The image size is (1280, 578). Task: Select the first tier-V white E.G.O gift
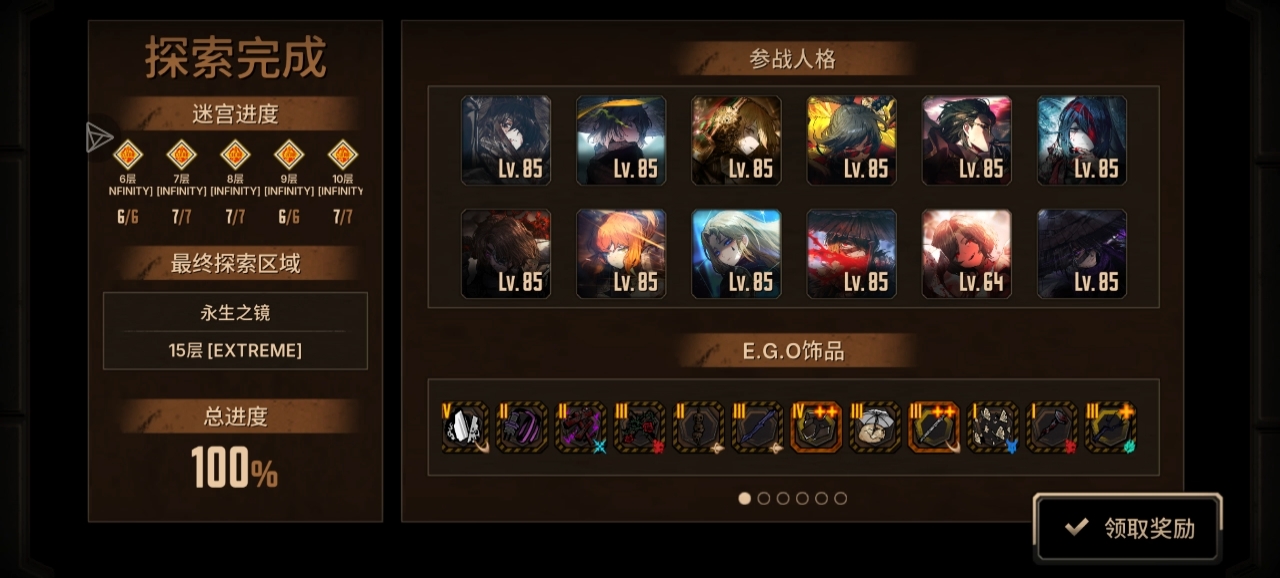click(465, 428)
